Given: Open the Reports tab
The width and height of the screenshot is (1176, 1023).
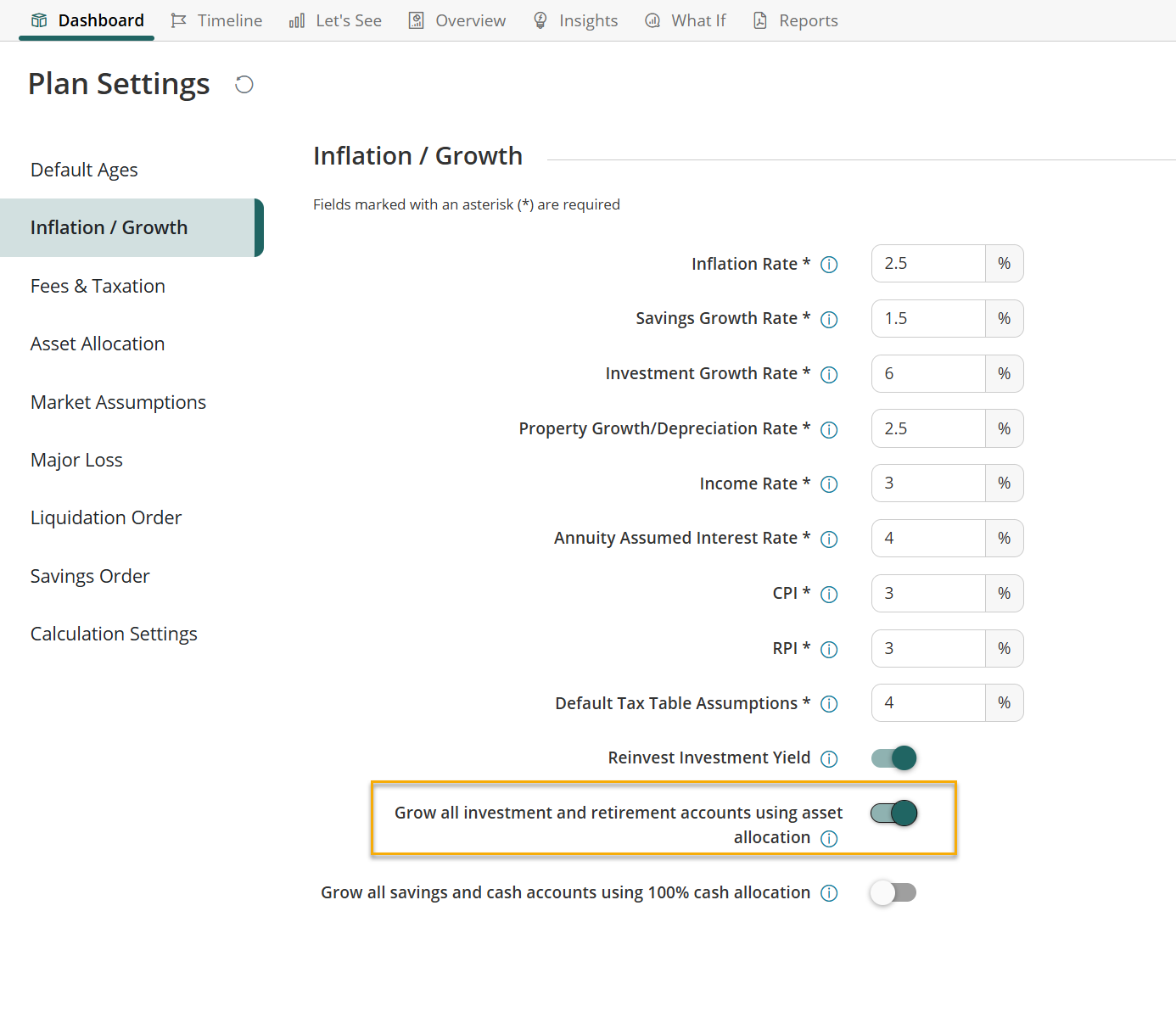Looking at the screenshot, I should pos(795,20).
